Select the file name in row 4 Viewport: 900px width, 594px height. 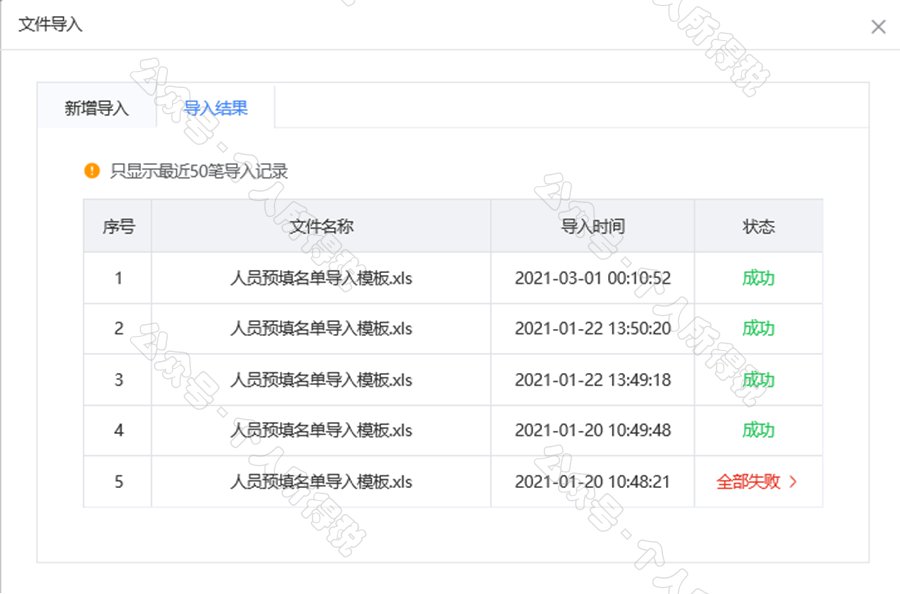321,430
